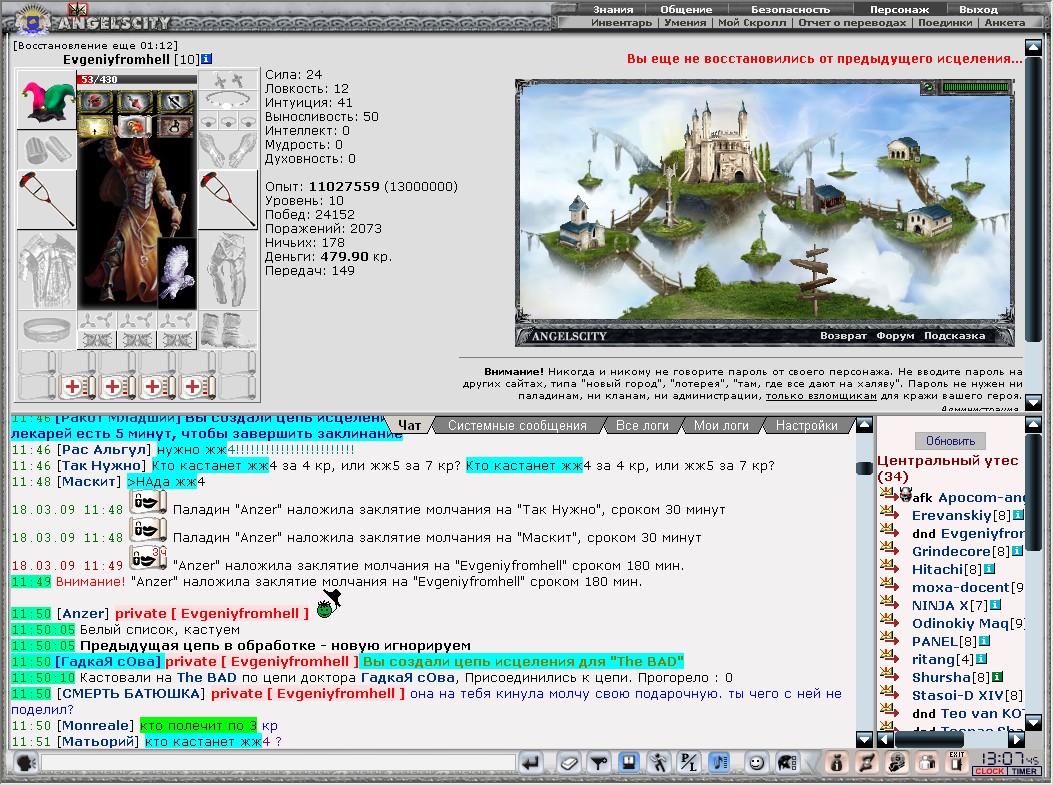1053x785 pixels.
Task: Switch to Системные сообщения tab
Action: (x=517, y=426)
